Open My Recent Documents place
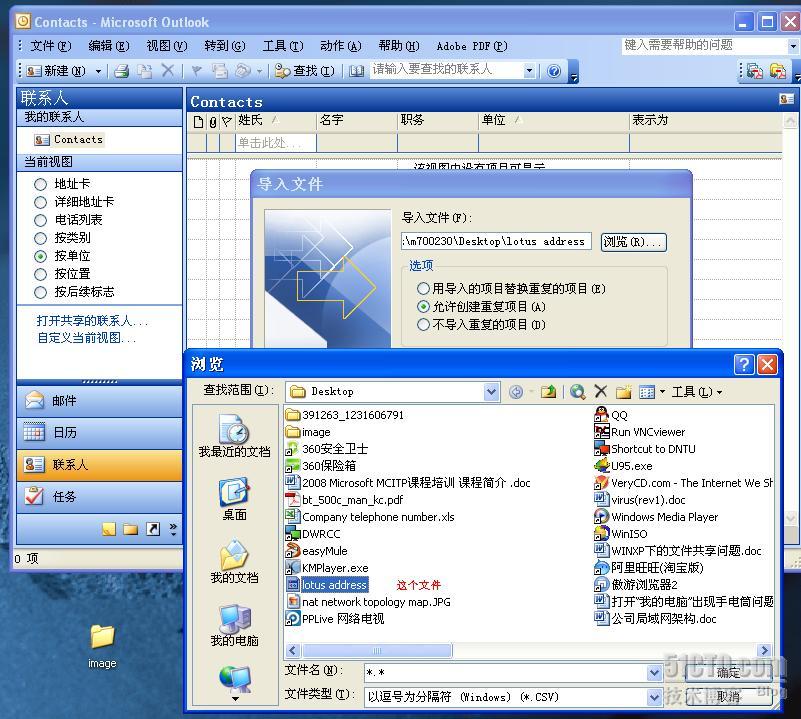 [x=234, y=436]
